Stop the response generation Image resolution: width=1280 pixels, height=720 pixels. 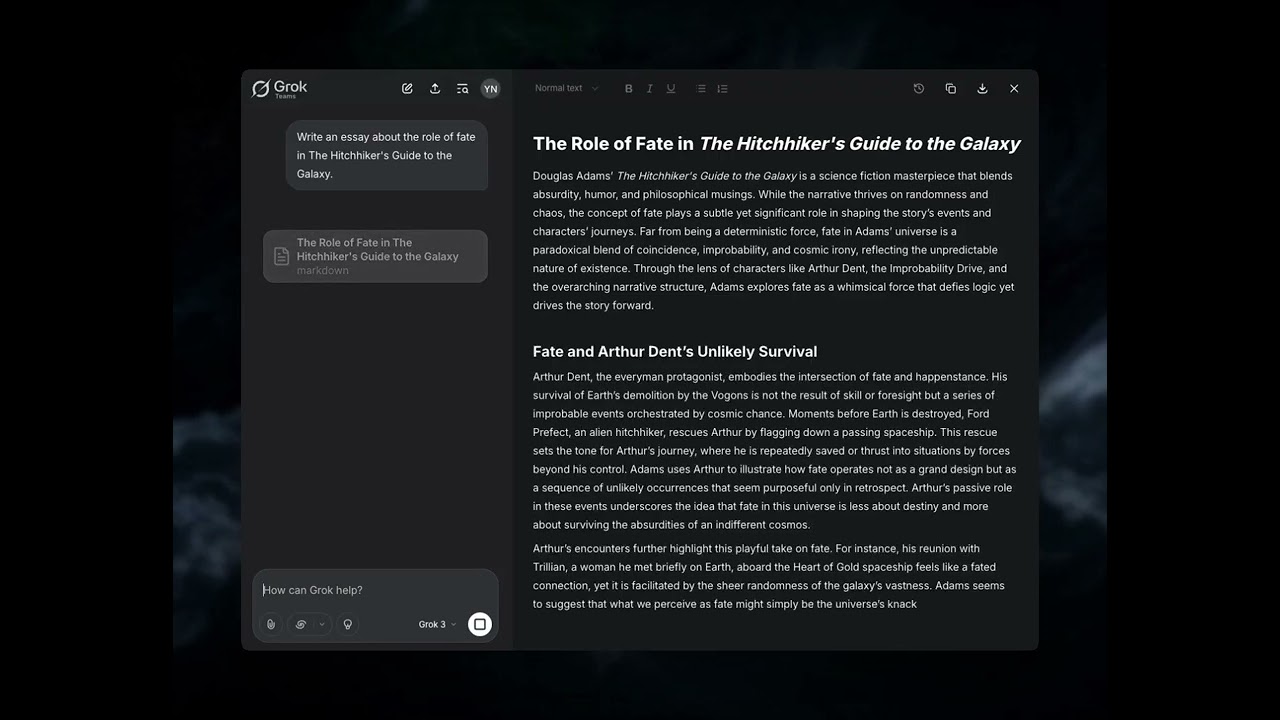[x=480, y=624]
